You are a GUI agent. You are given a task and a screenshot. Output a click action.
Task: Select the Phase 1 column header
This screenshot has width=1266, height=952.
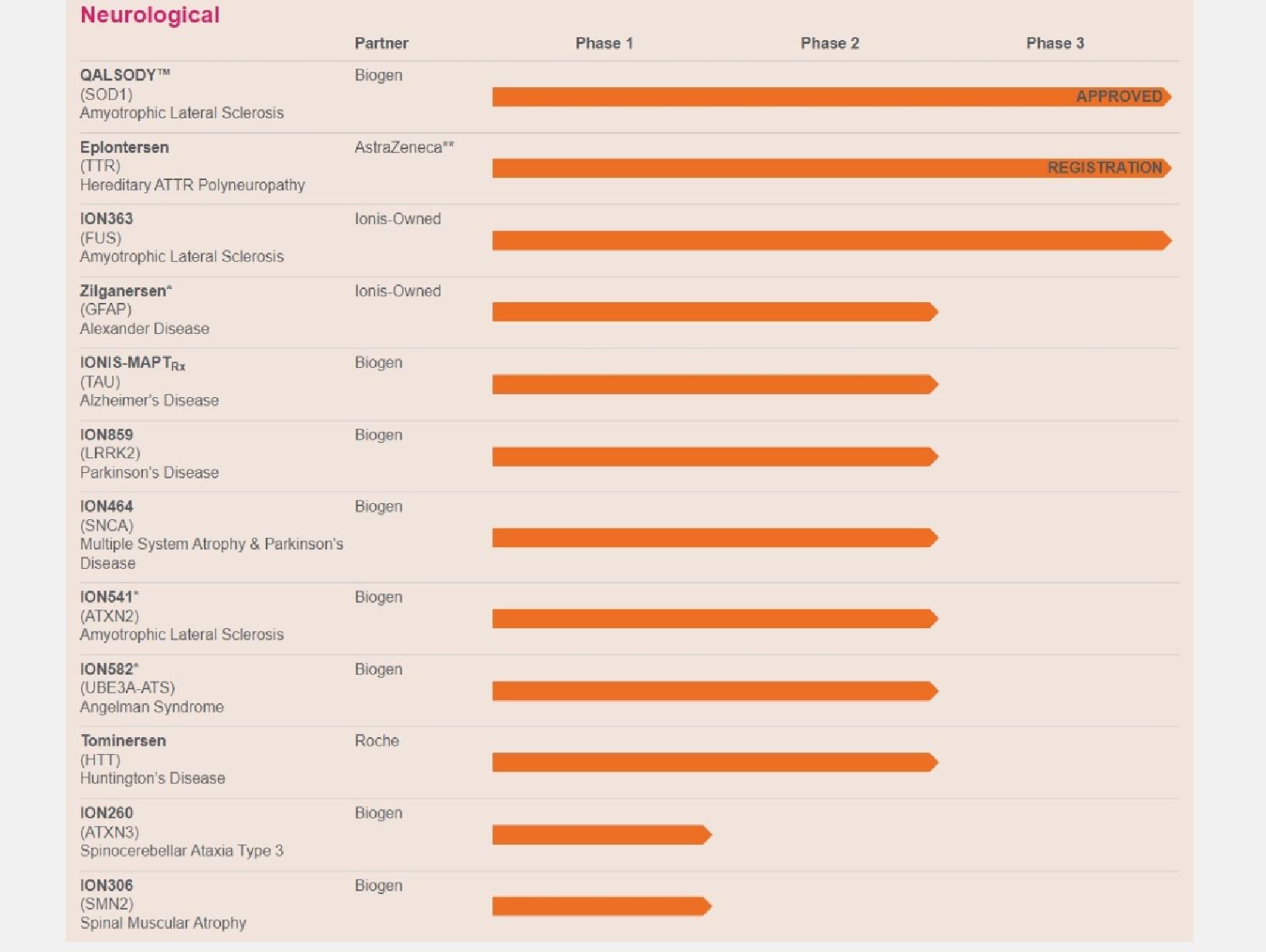point(604,43)
